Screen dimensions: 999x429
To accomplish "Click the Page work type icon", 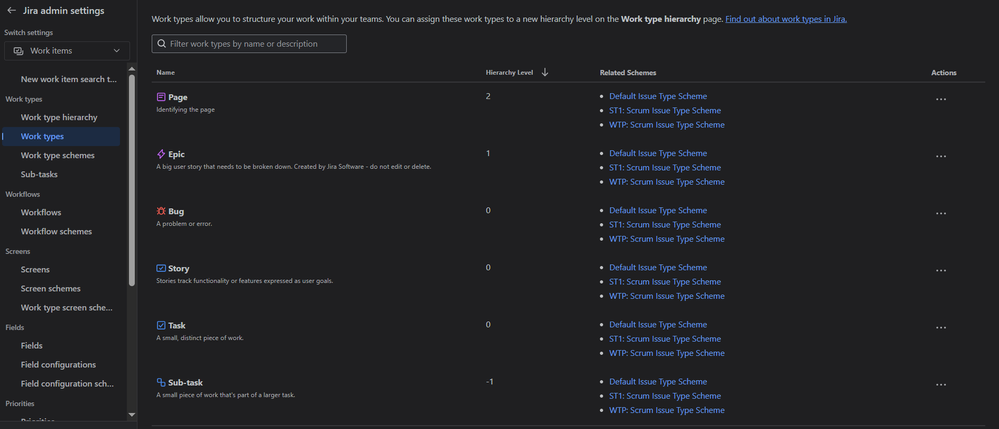I will coord(161,98).
